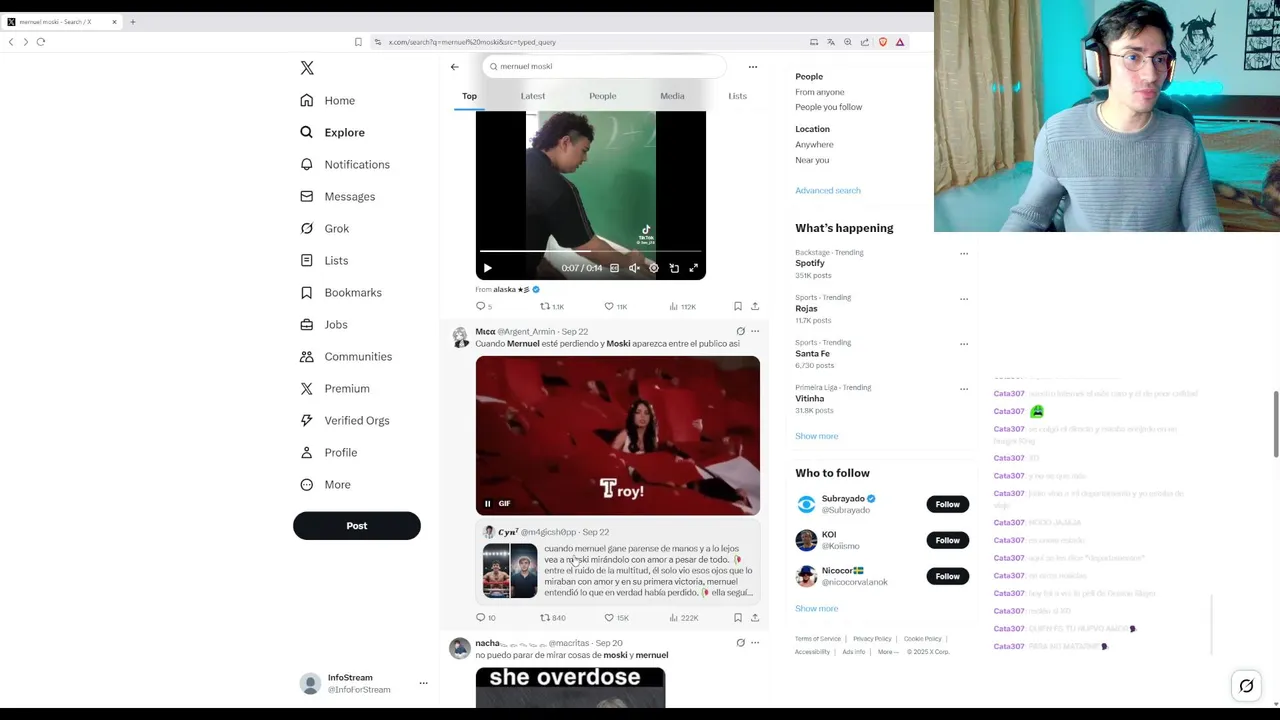This screenshot has height=720, width=1280.
Task: Reply to the post with 10 replies
Action: pyautogui.click(x=485, y=617)
